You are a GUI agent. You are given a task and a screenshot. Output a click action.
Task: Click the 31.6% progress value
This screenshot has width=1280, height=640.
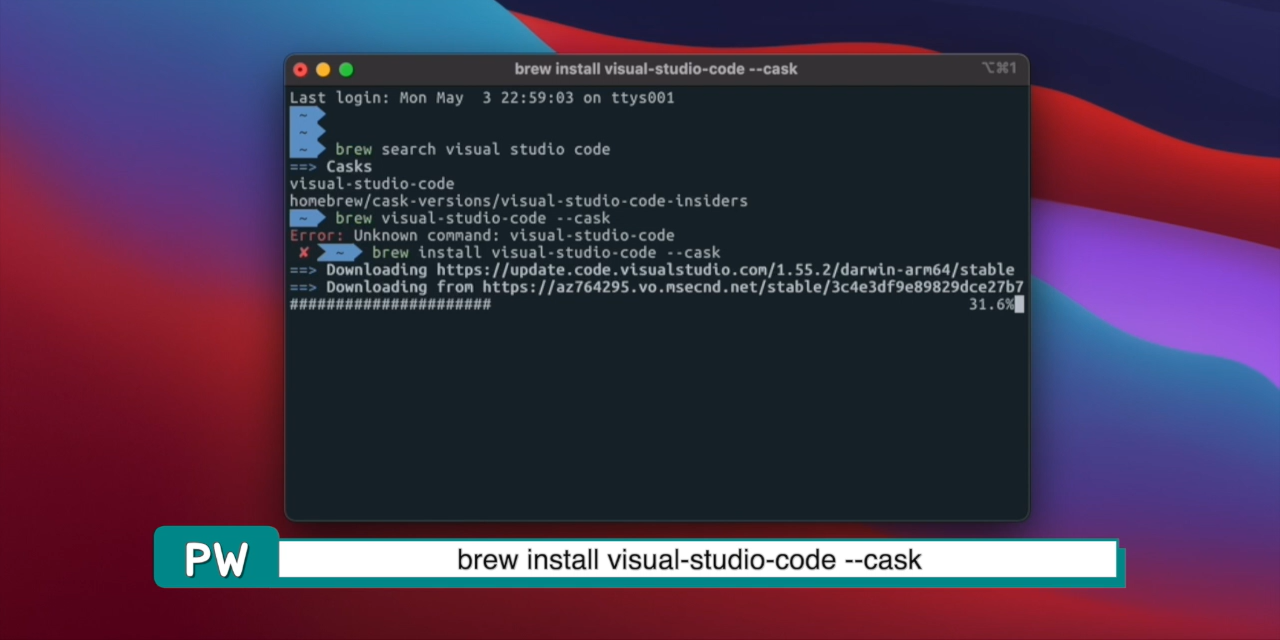(991, 304)
